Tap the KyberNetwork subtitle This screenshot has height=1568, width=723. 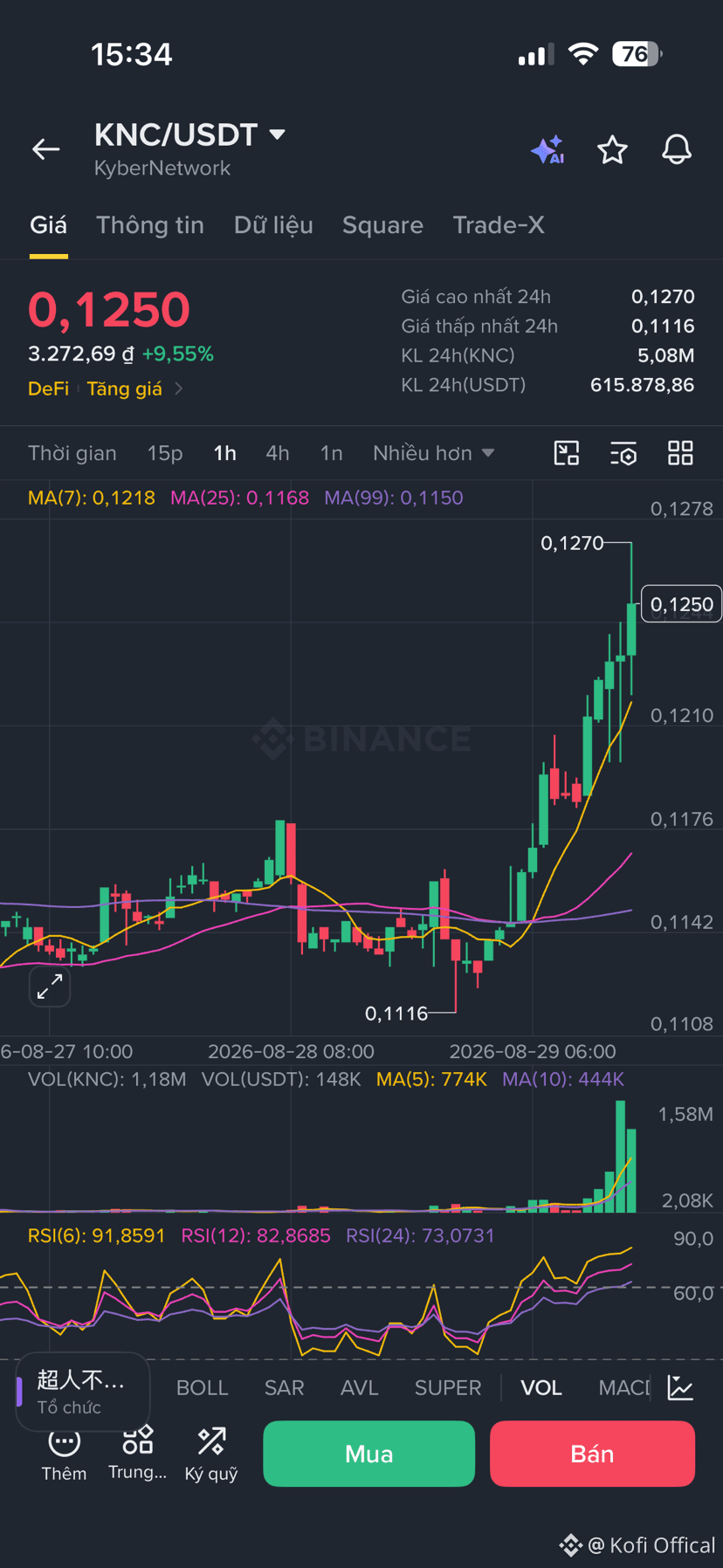click(x=162, y=168)
